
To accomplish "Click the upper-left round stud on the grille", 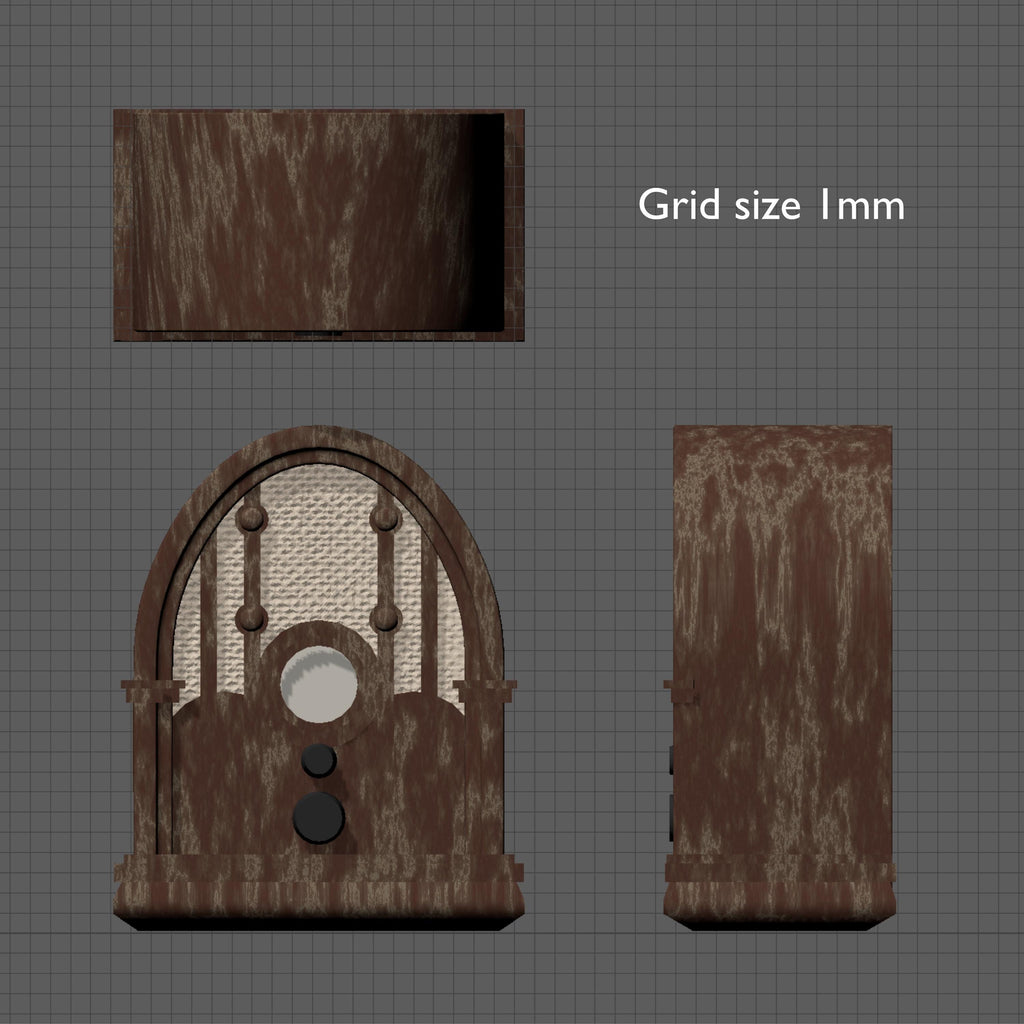I will (251, 518).
